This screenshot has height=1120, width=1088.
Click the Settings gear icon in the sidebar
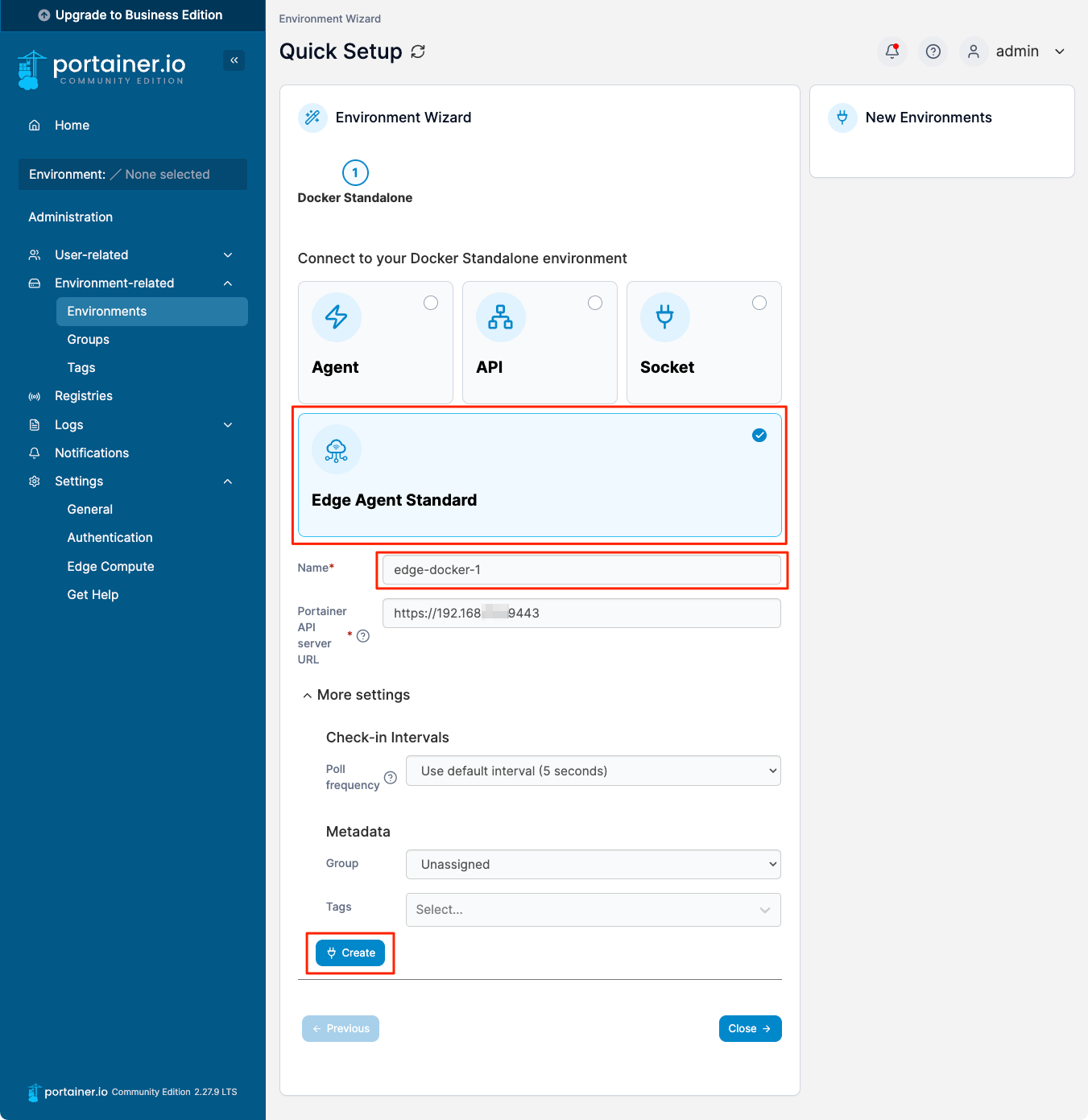[35, 481]
